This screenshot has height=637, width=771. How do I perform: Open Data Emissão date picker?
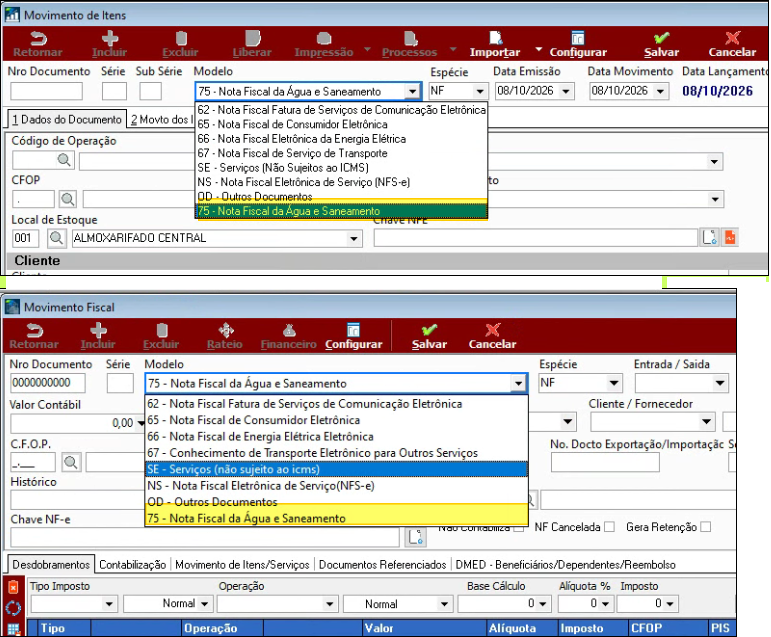pyautogui.click(x=566, y=91)
